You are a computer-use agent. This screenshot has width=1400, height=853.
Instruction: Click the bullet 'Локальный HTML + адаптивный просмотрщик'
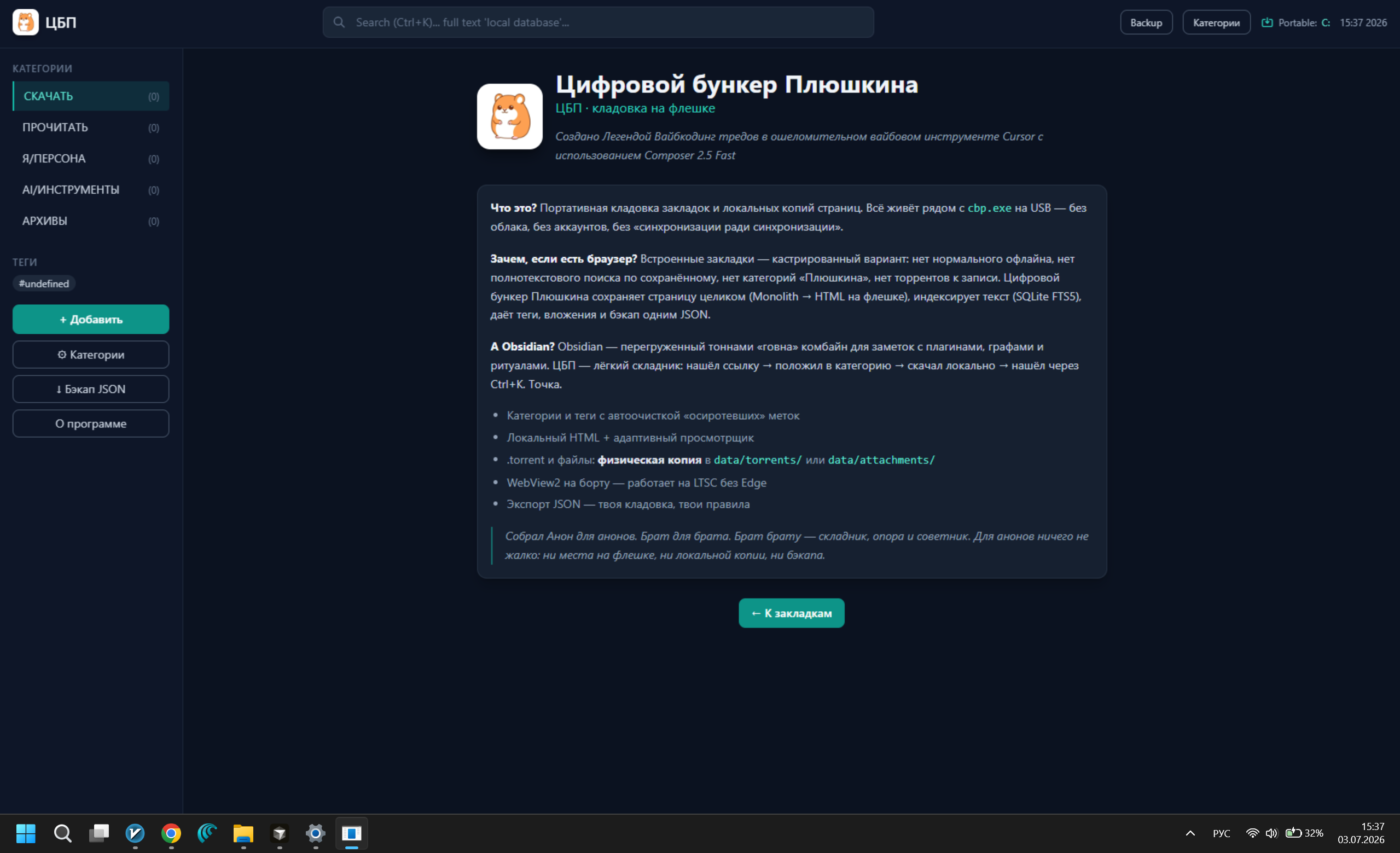pos(630,438)
